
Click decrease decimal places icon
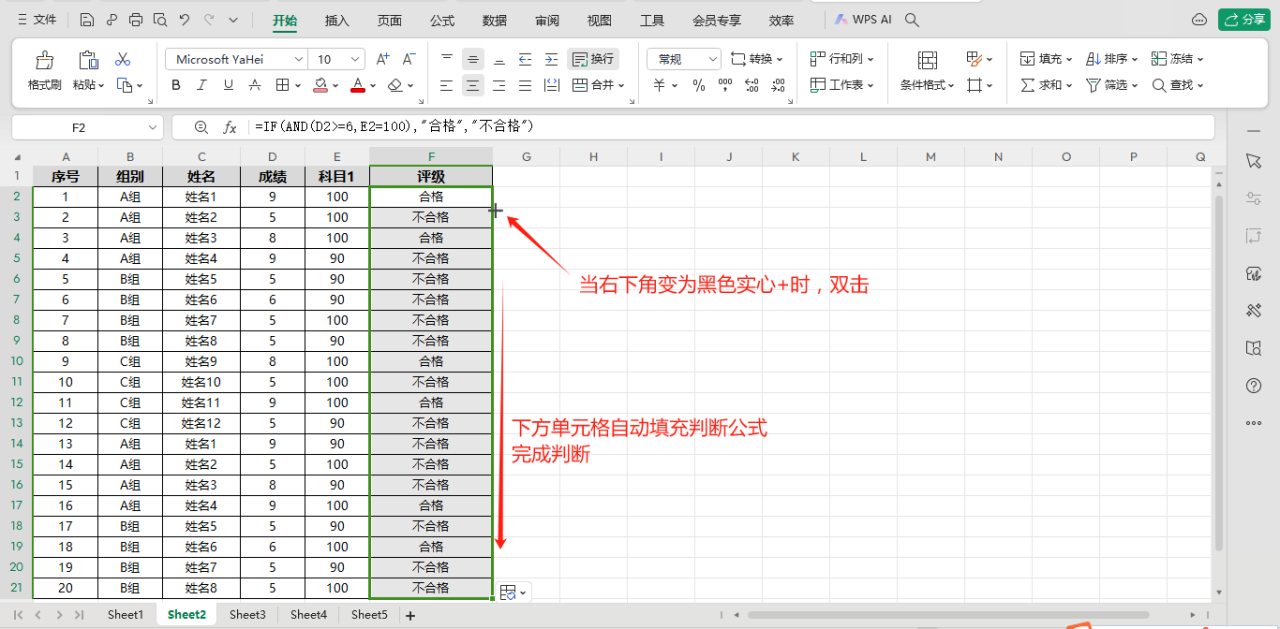pyautogui.click(x=779, y=85)
